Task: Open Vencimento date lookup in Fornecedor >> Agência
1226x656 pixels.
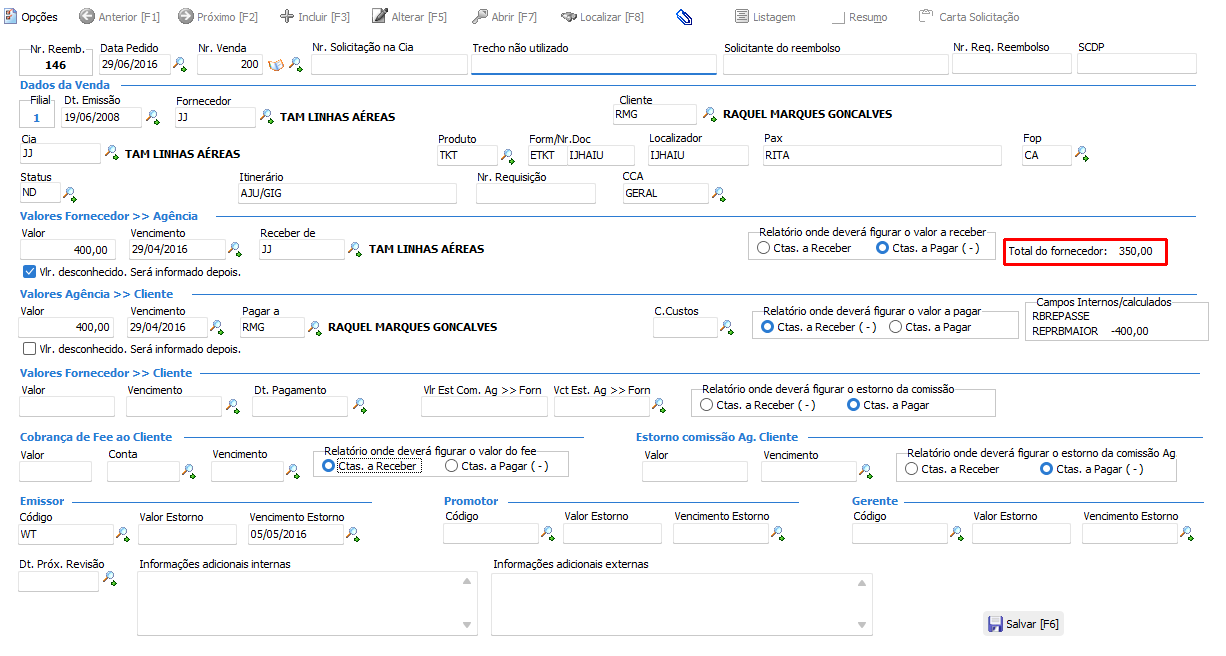Action: tap(235, 249)
